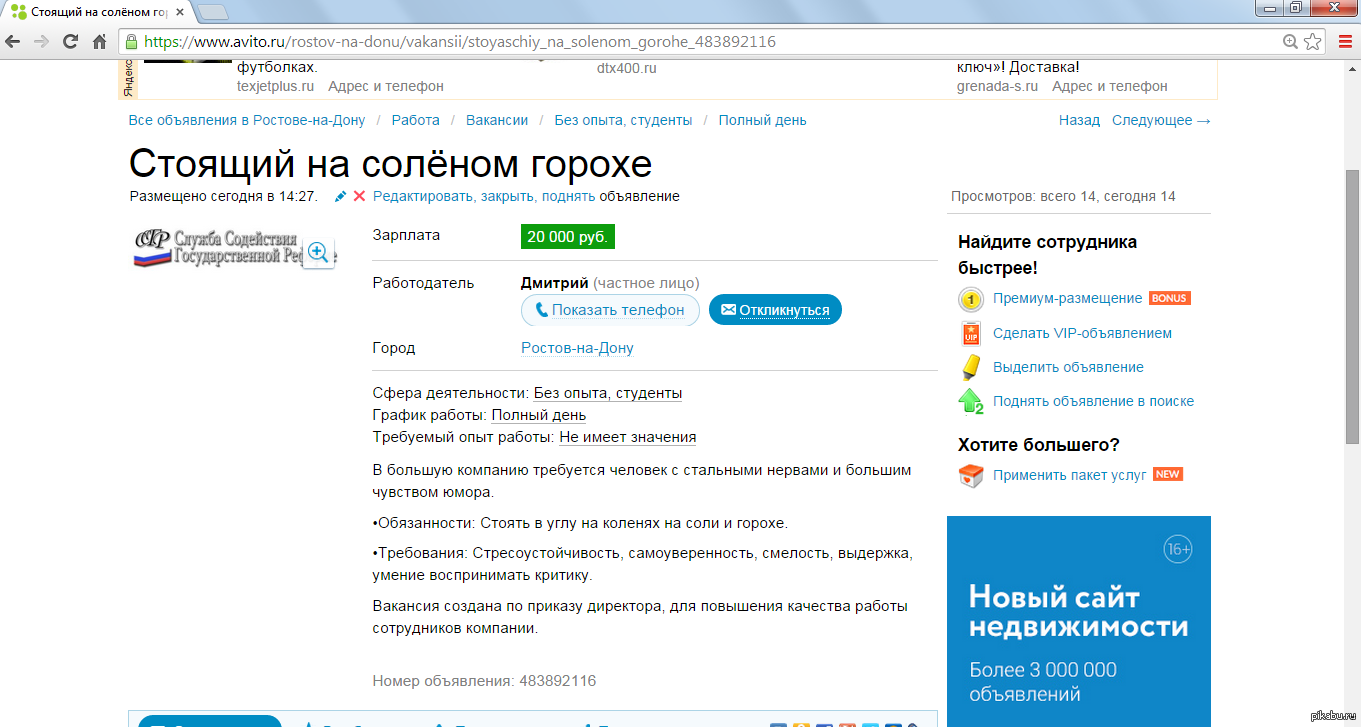The image size is (1361, 727).
Task: Open 'Вакансии' breadcrumb link
Action: pos(496,120)
